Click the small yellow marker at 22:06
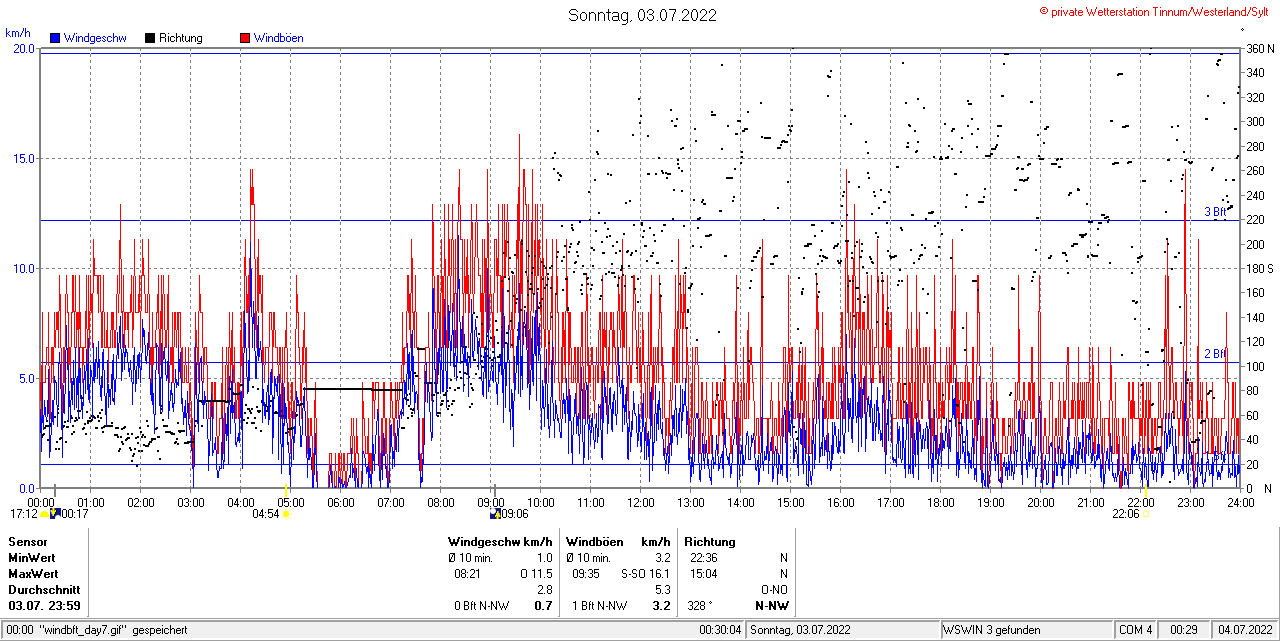Image resolution: width=1280 pixels, height=641 pixels. pyautogui.click(x=1146, y=514)
